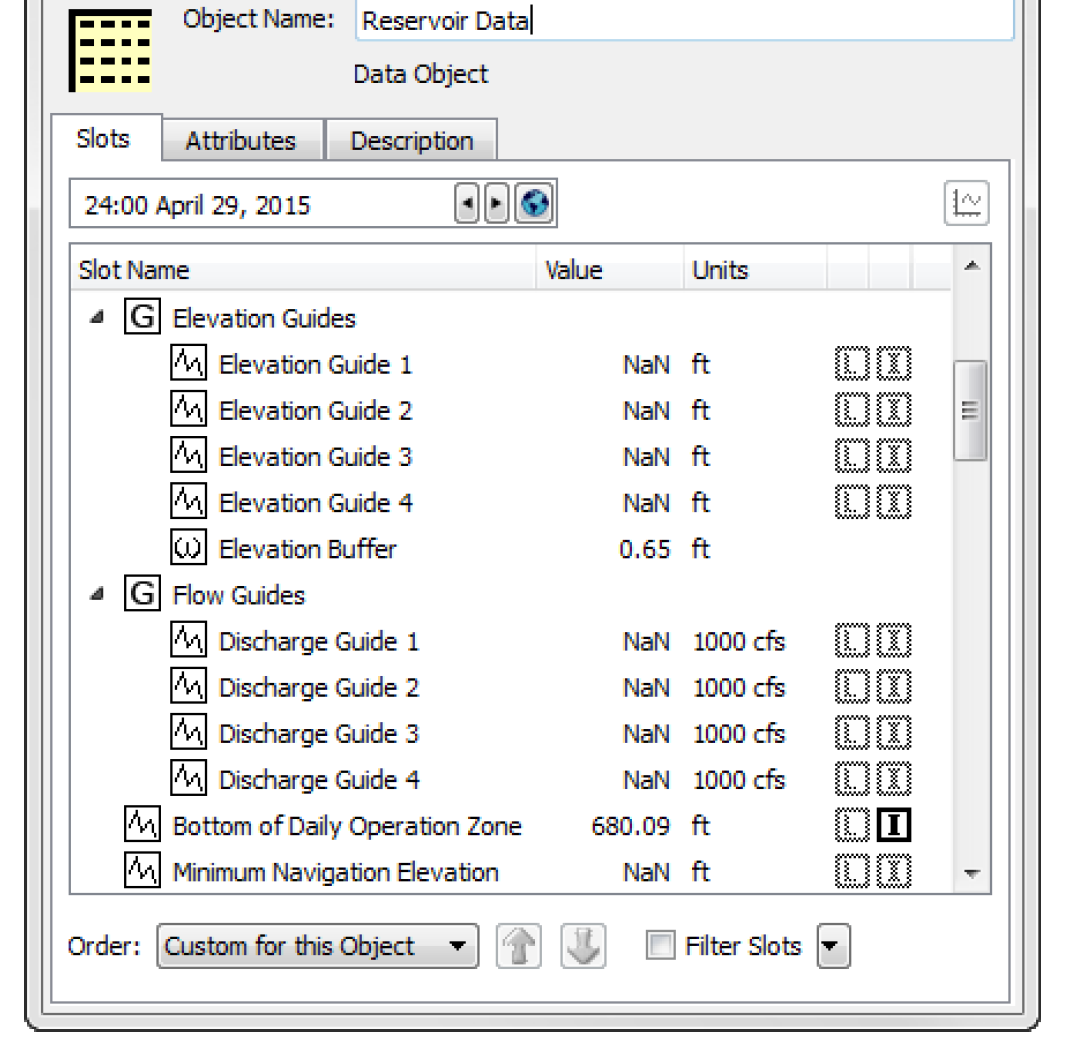Switch to the Attributes tab
Image resolution: width=1066 pixels, height=1050 pixels.
click(241, 141)
